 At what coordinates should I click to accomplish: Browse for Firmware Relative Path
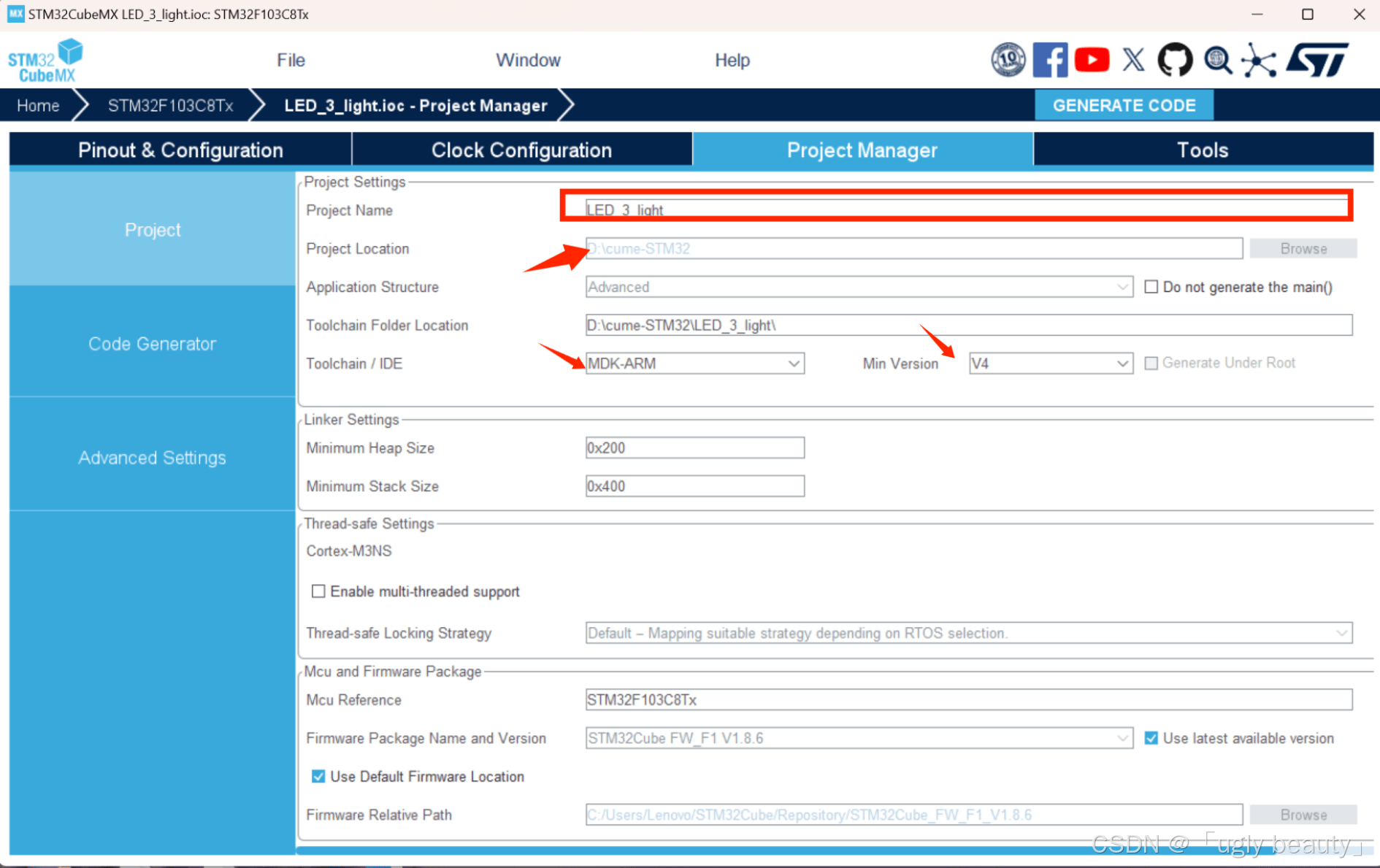tap(1303, 814)
